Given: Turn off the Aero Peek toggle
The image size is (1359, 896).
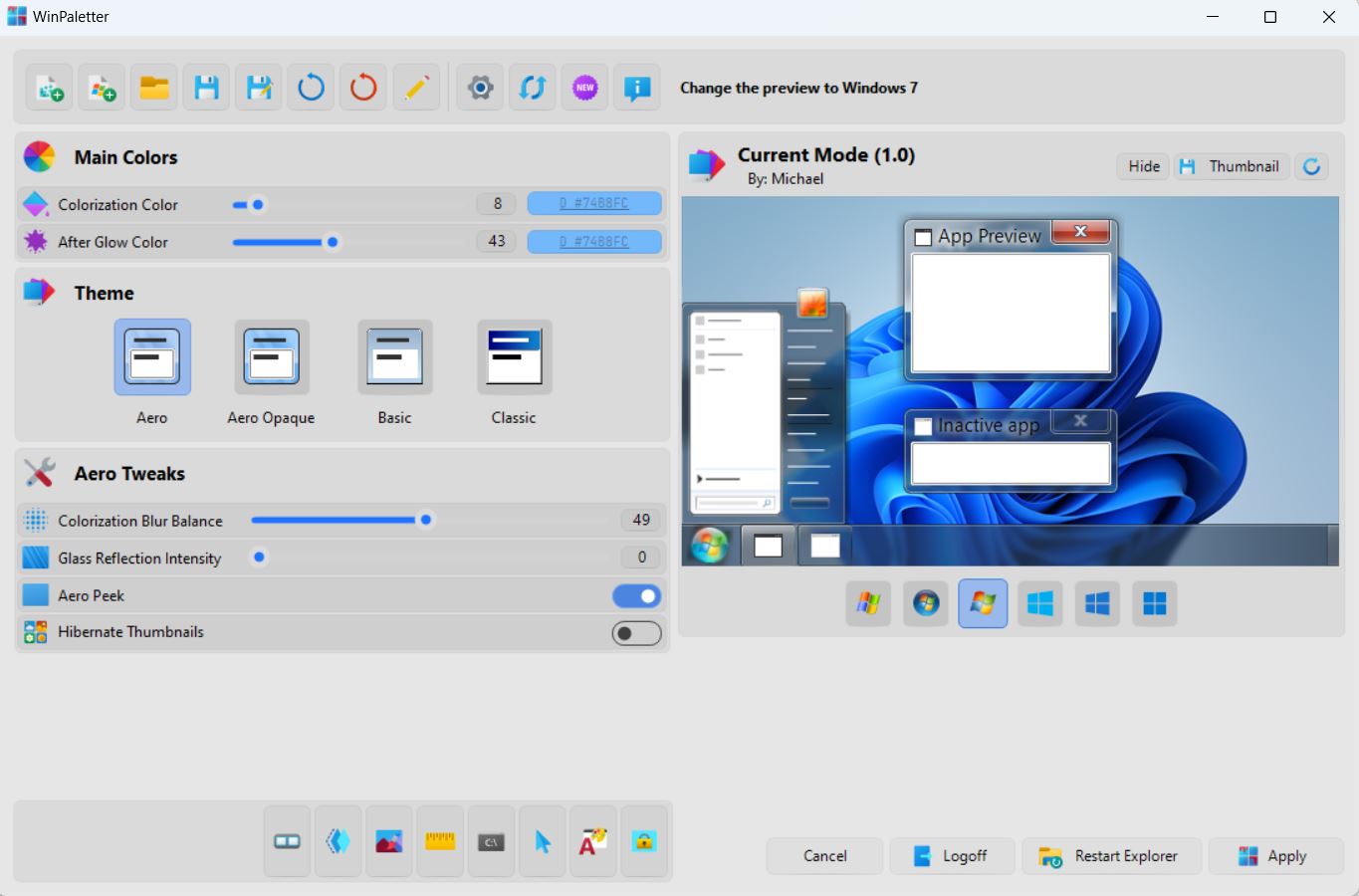Looking at the screenshot, I should 637,595.
